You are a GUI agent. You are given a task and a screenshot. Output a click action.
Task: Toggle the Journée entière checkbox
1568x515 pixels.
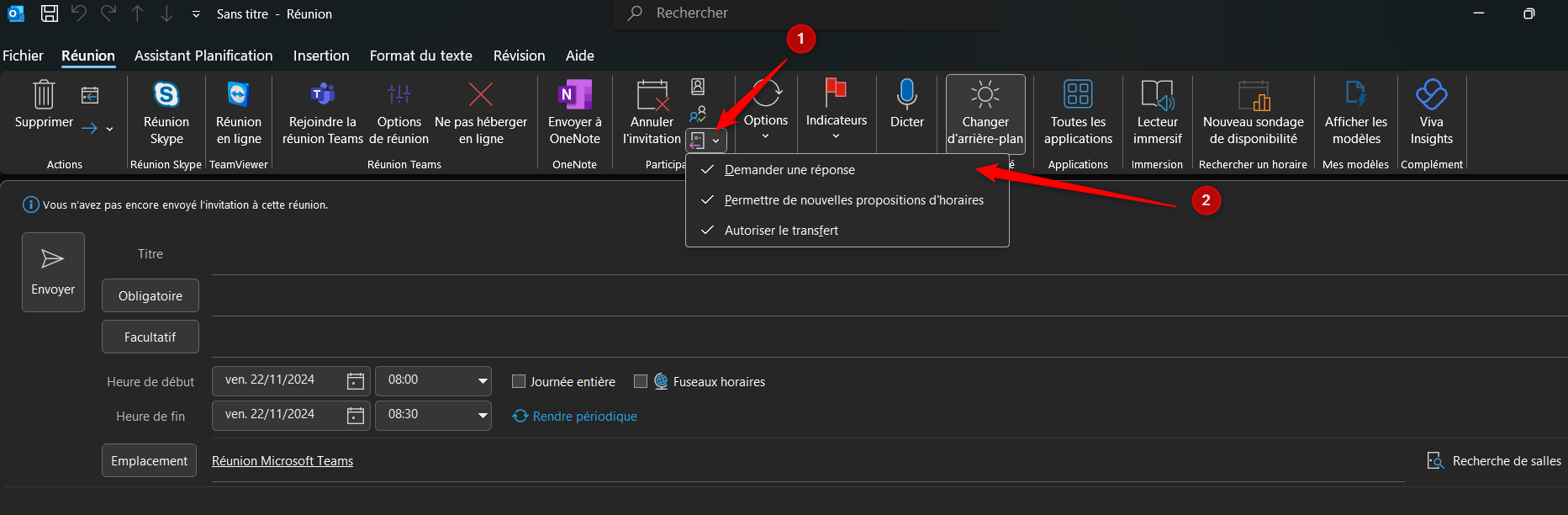coord(519,382)
